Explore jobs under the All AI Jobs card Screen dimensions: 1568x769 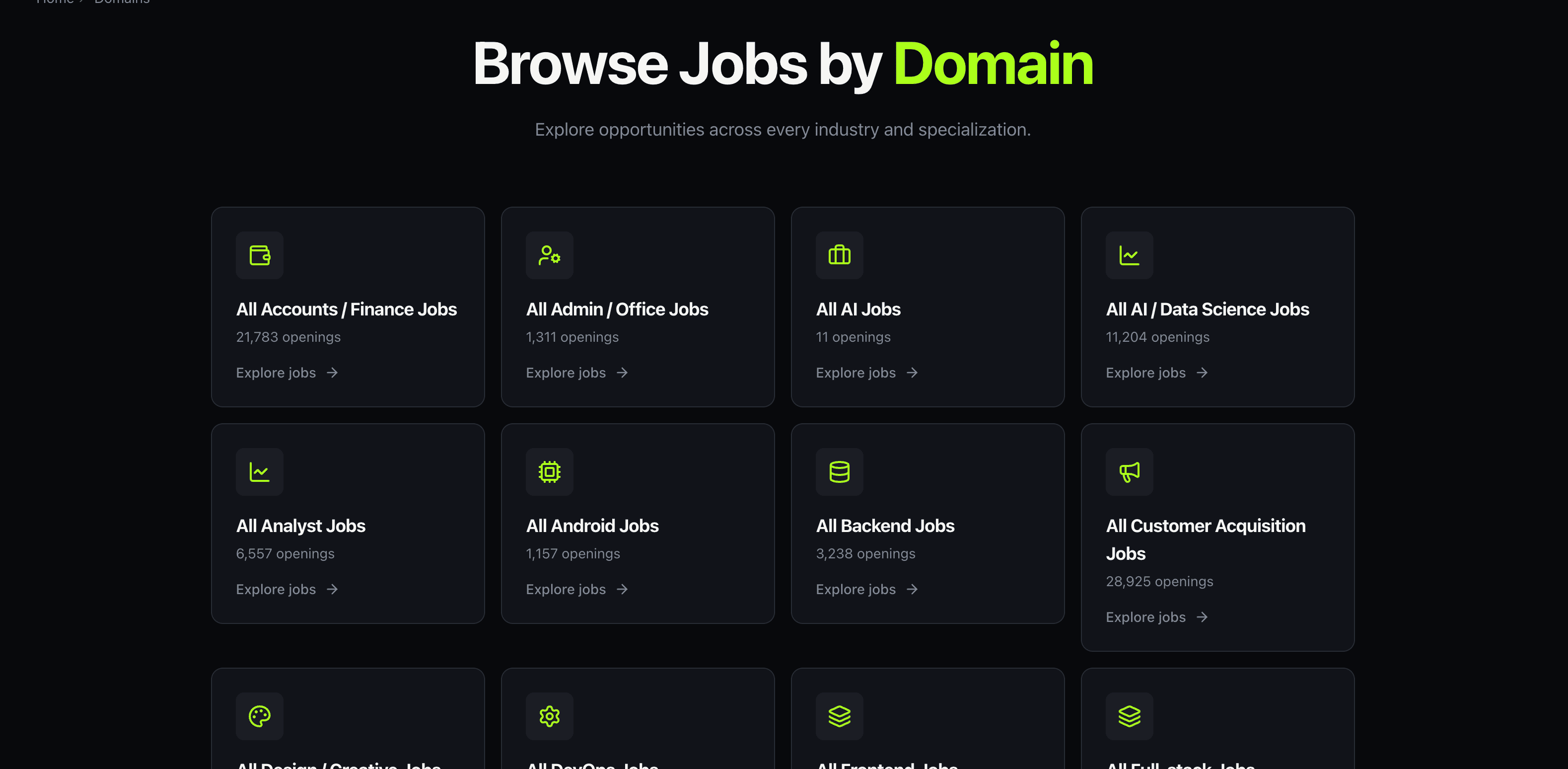pos(867,373)
